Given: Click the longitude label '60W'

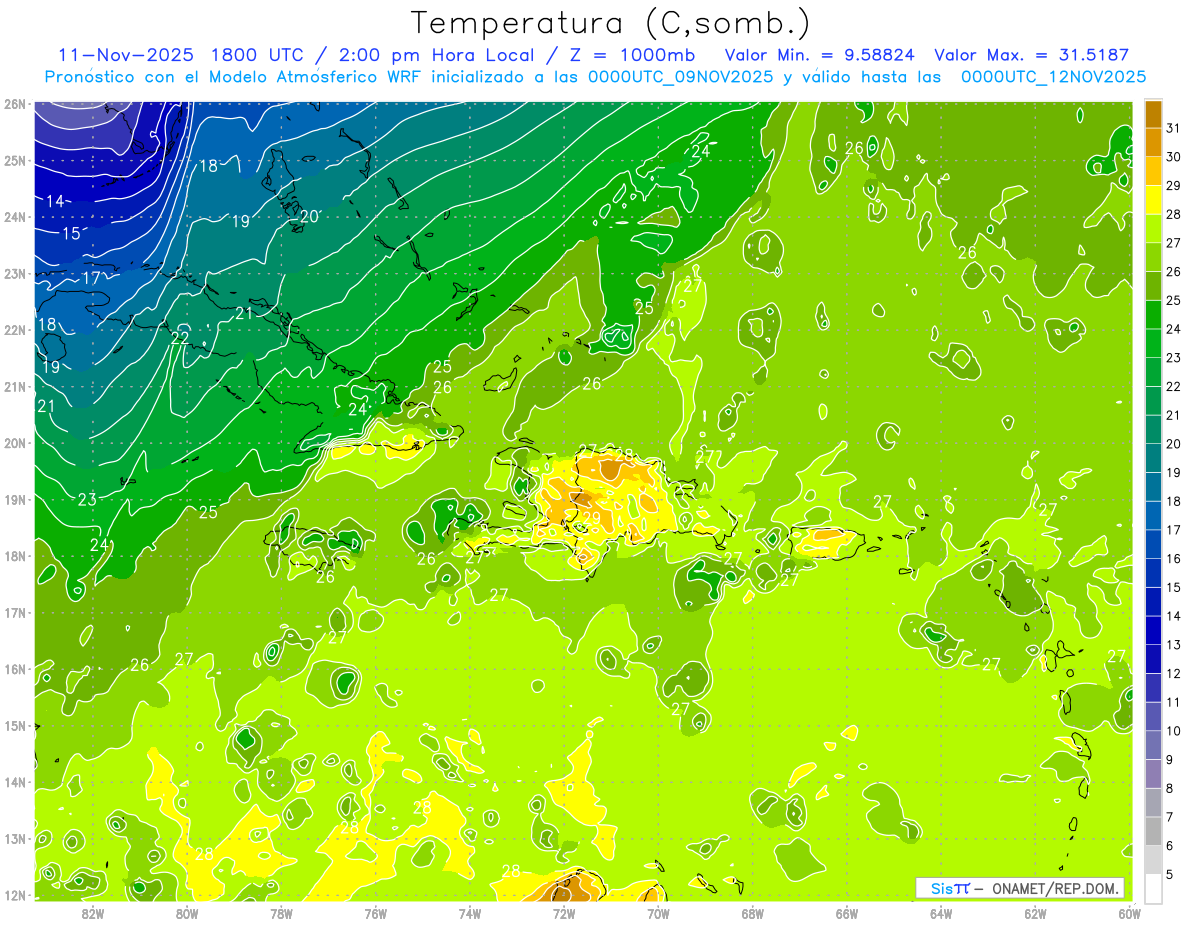Looking at the screenshot, I should 1130,913.
